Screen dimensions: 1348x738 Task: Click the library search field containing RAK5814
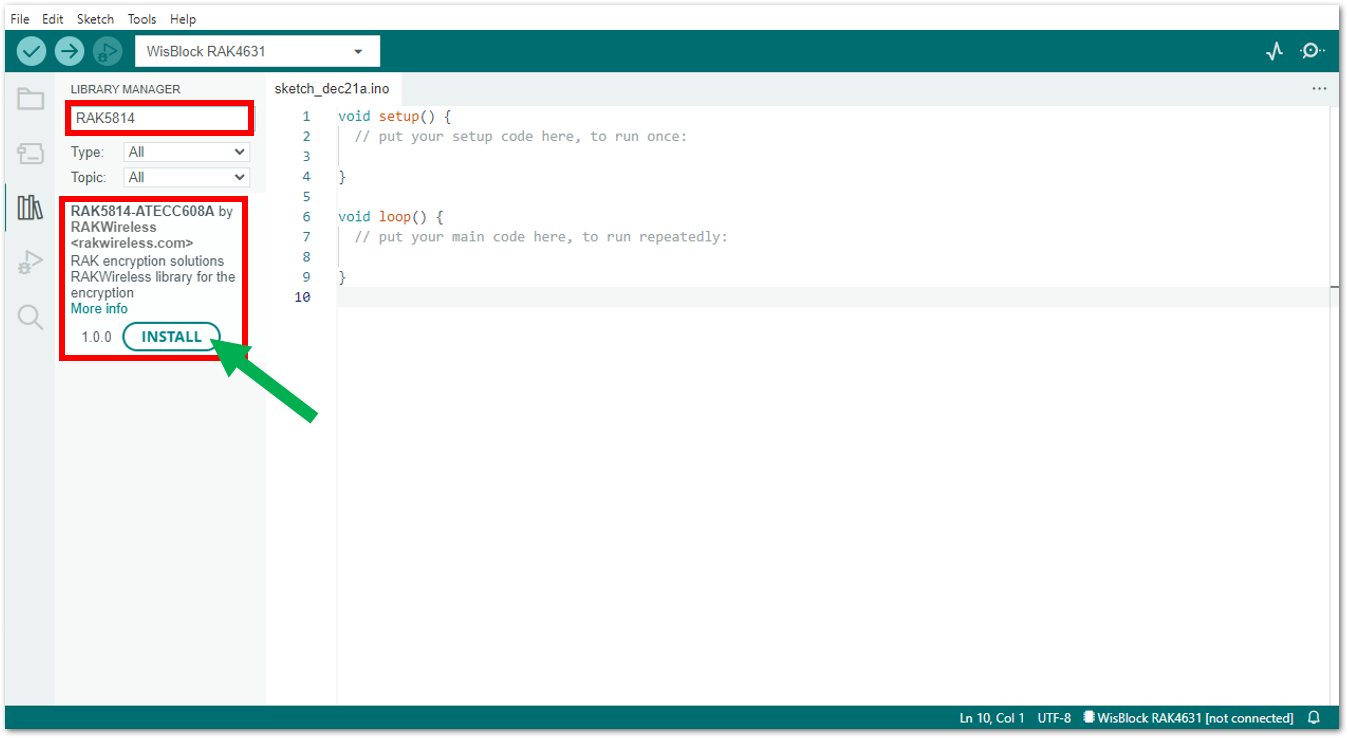159,118
